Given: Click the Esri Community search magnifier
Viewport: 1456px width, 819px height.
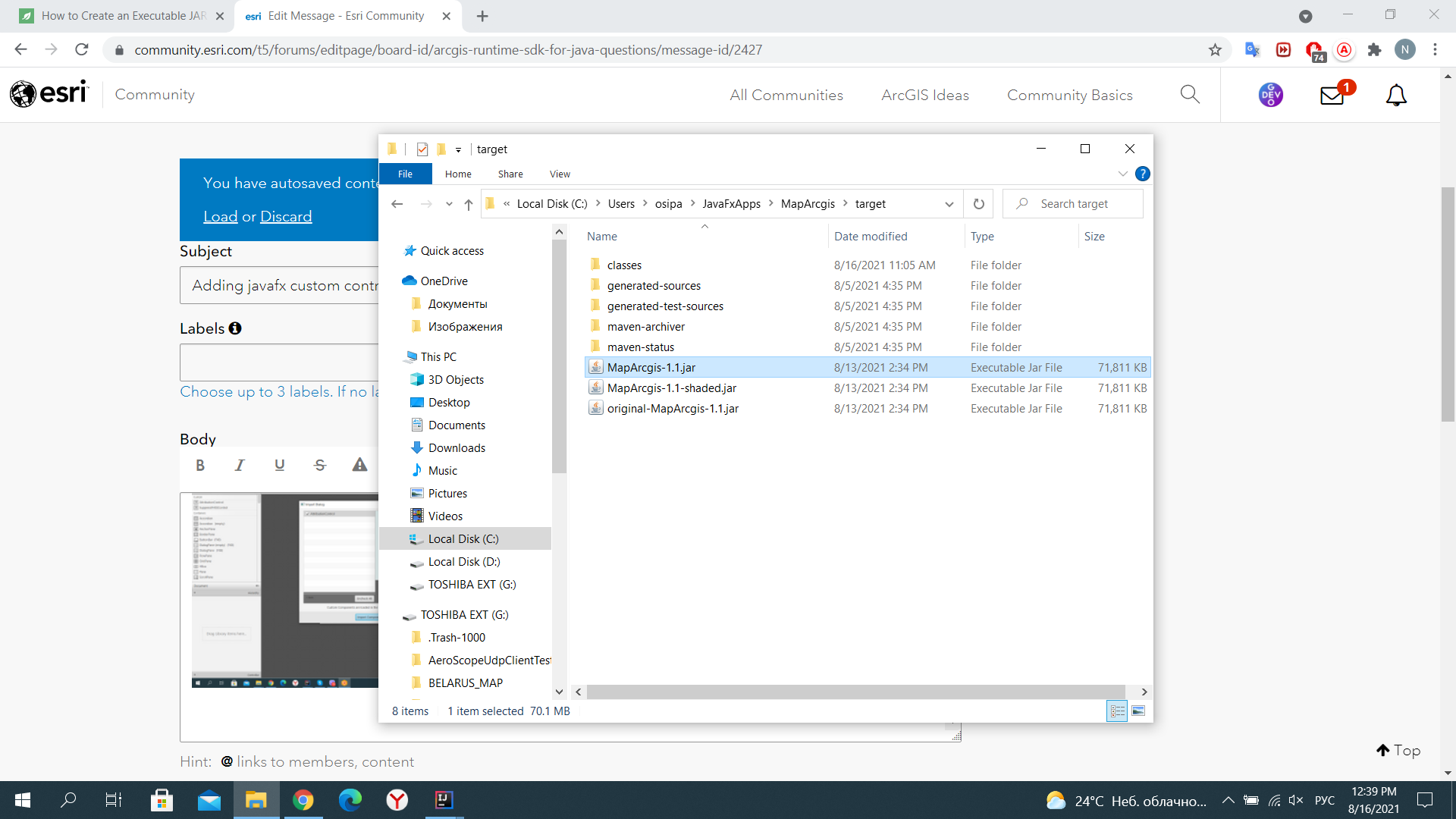Looking at the screenshot, I should click(1190, 95).
